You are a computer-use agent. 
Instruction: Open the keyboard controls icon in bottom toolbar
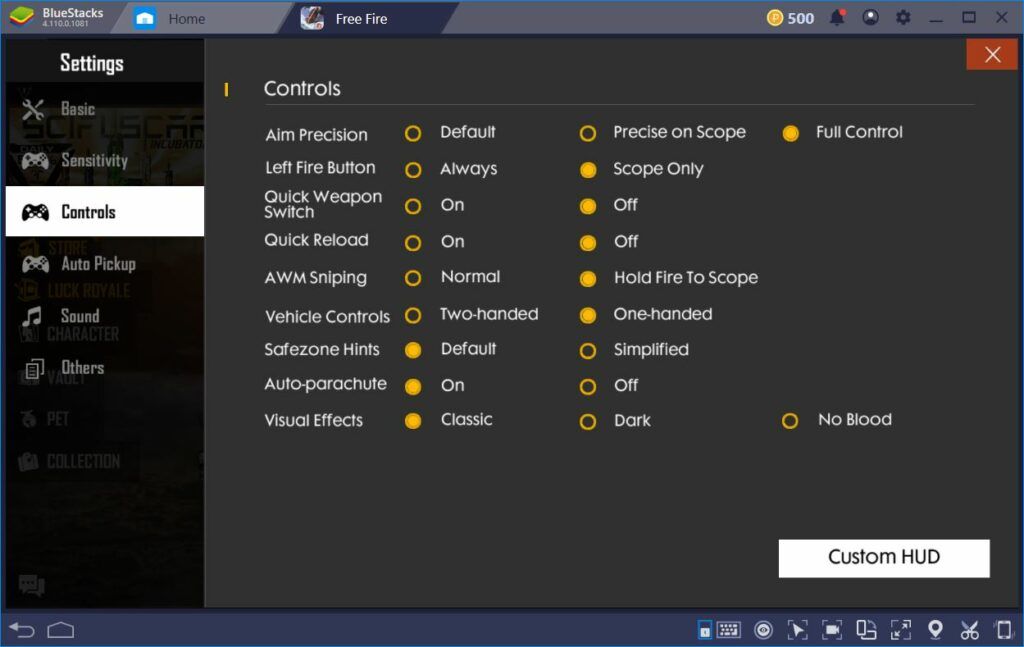[x=728, y=630]
